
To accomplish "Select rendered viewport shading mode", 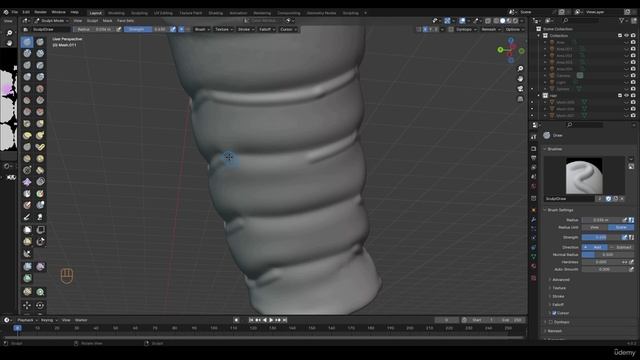I will coord(516,21).
